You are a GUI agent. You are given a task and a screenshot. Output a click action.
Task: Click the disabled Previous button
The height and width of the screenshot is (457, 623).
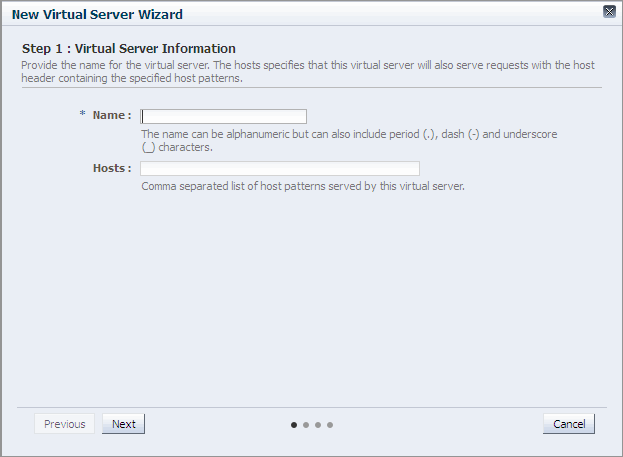[64, 424]
